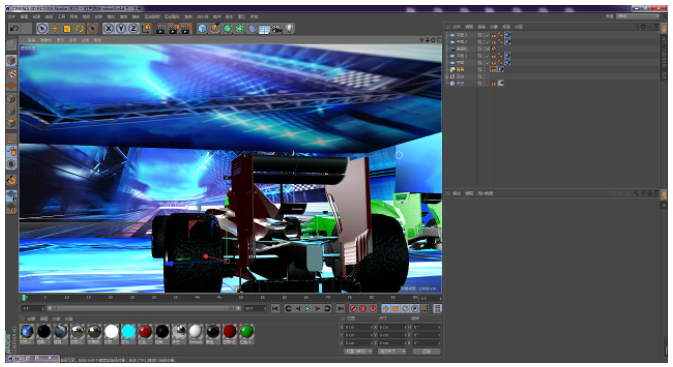
Task: Toggle the Y axis lock
Action: (121, 29)
